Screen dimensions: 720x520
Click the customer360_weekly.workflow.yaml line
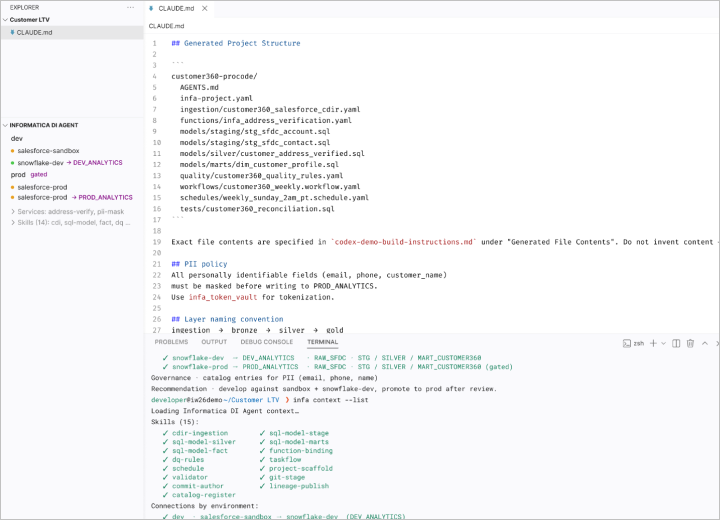(270, 187)
